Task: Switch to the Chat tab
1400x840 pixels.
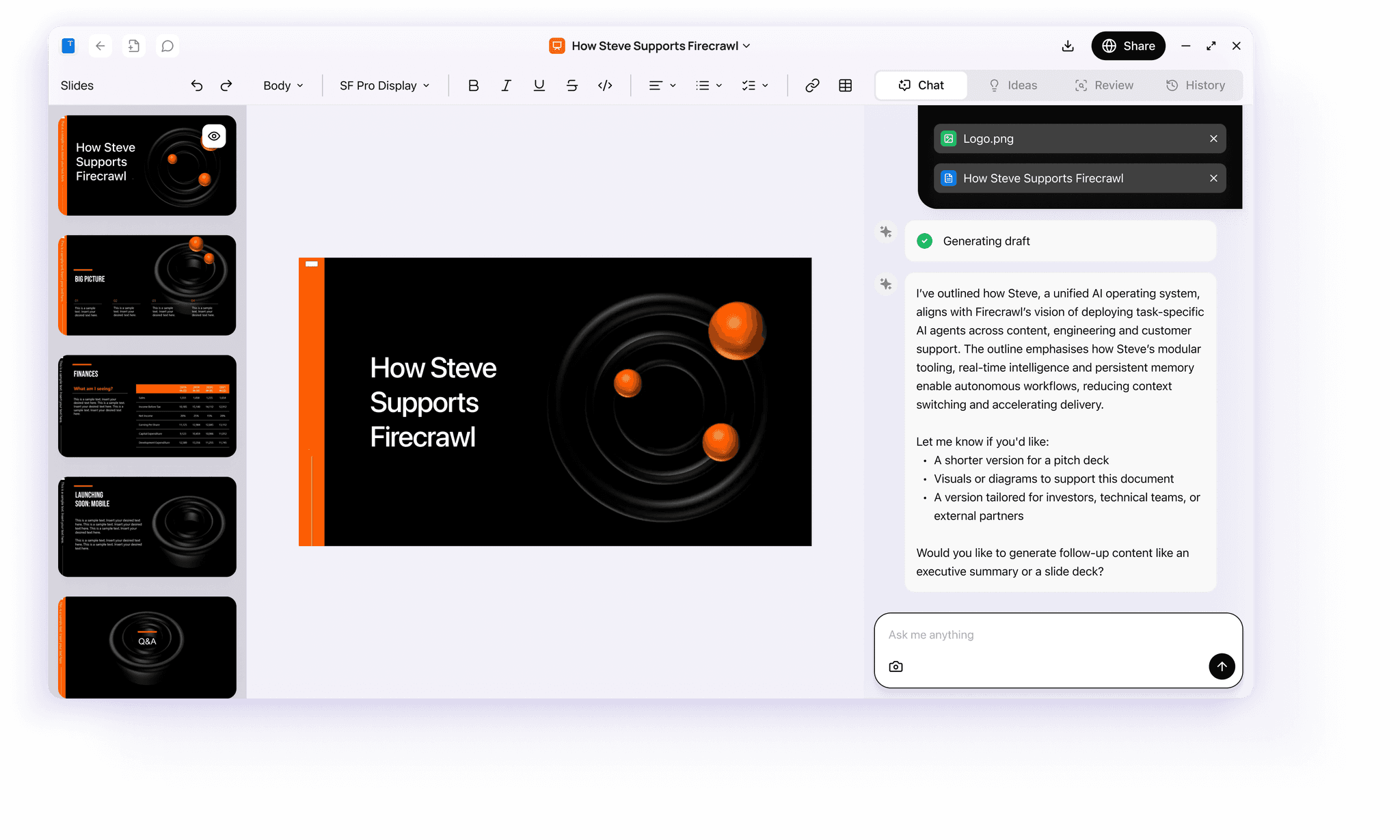Action: pyautogui.click(x=921, y=85)
